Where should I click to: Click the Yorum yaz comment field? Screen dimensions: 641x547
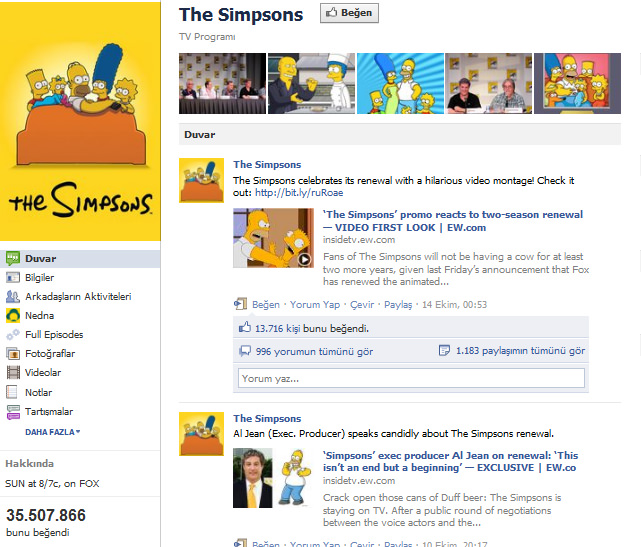(411, 378)
